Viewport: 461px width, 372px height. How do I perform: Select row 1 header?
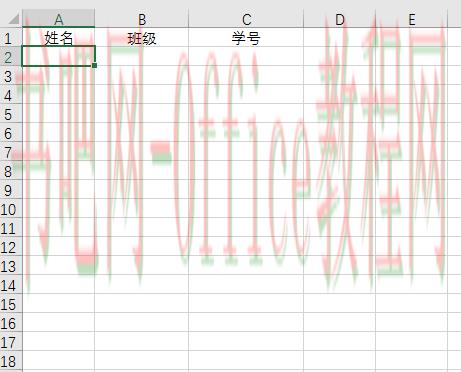pyautogui.click(x=11, y=37)
